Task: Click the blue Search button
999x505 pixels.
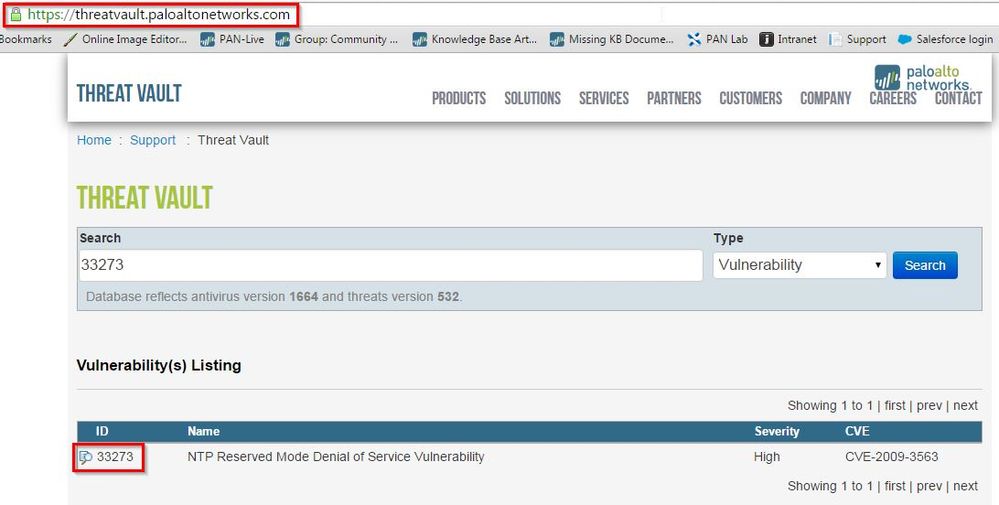Action: [x=925, y=266]
